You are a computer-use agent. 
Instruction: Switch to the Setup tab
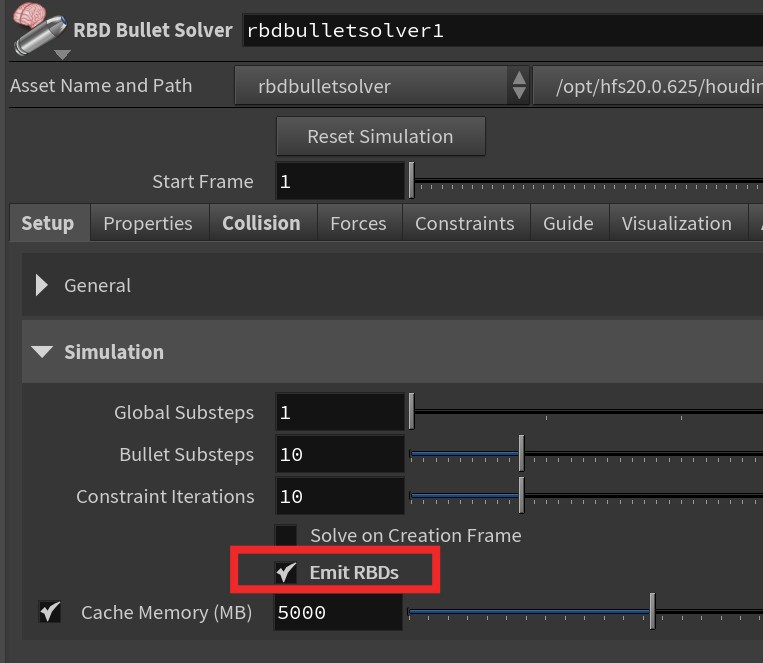(48, 223)
